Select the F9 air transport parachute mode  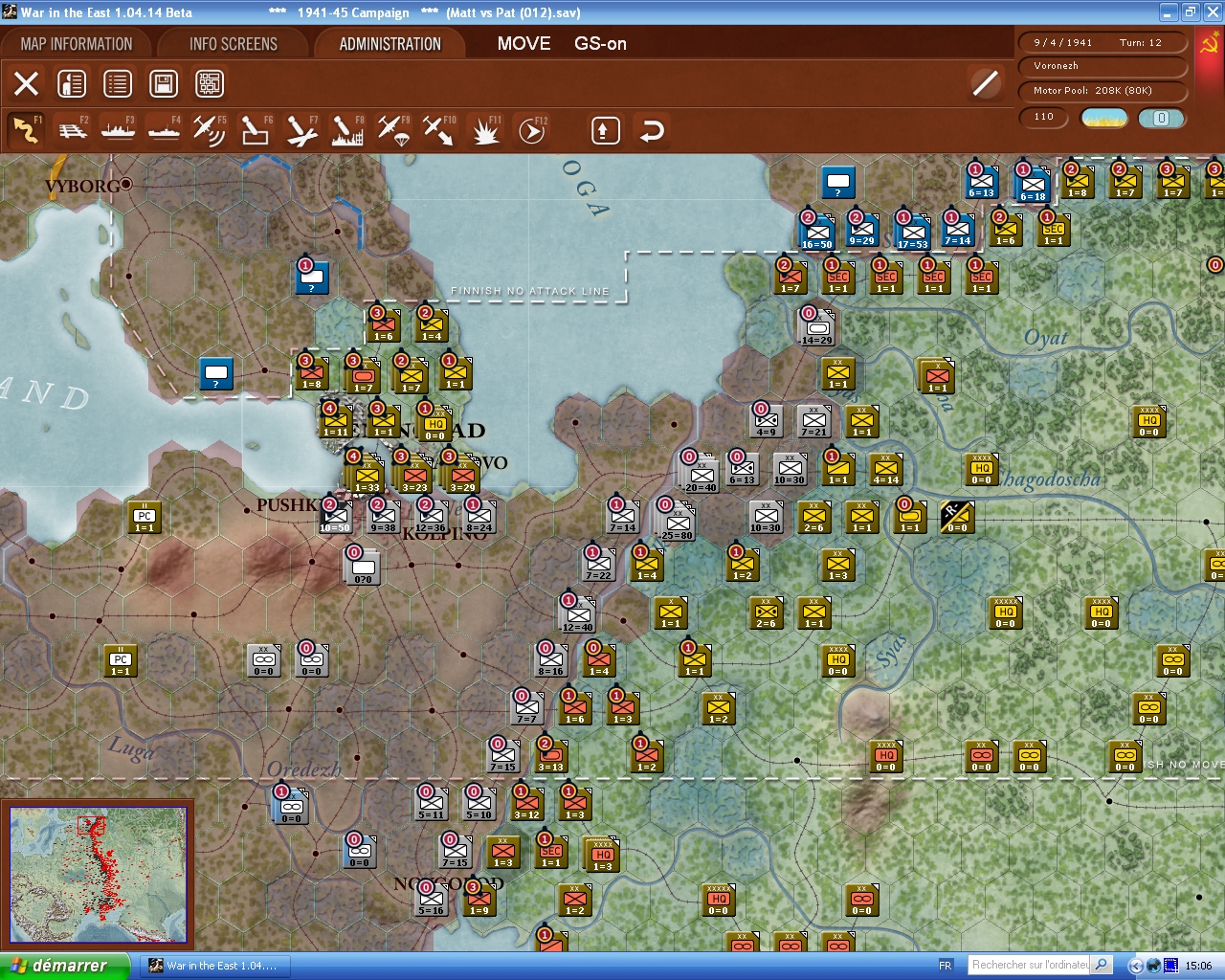393,130
